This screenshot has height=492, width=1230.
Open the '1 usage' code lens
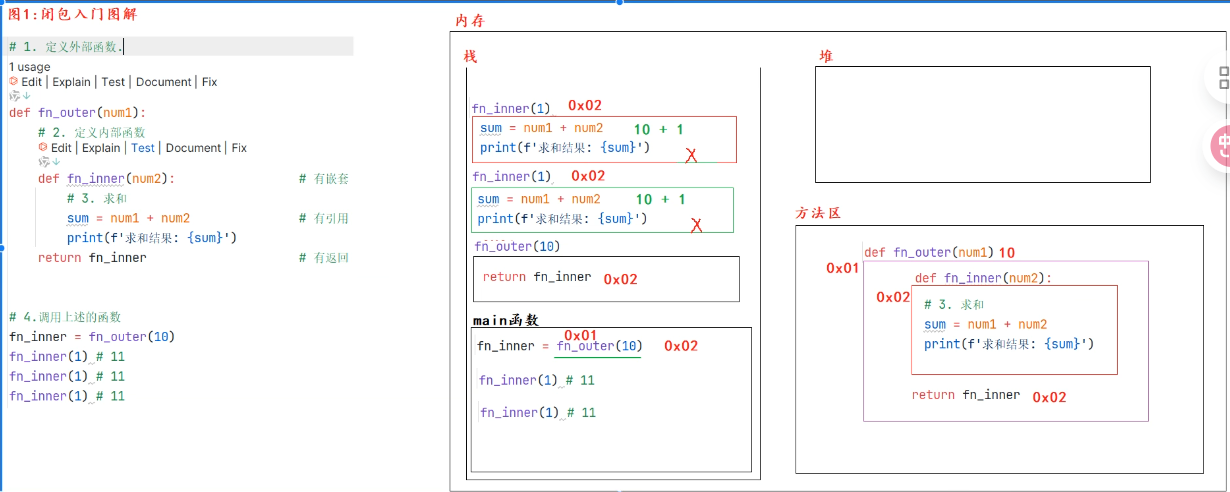(29, 67)
